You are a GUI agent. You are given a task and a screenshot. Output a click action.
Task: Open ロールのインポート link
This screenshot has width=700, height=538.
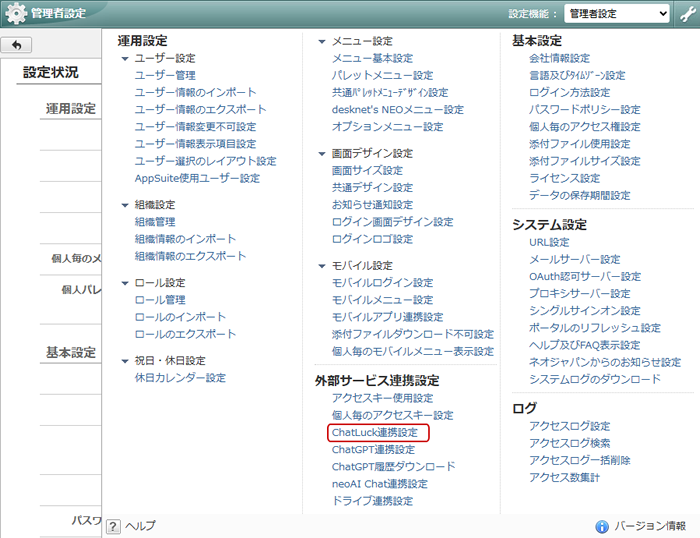click(x=180, y=317)
